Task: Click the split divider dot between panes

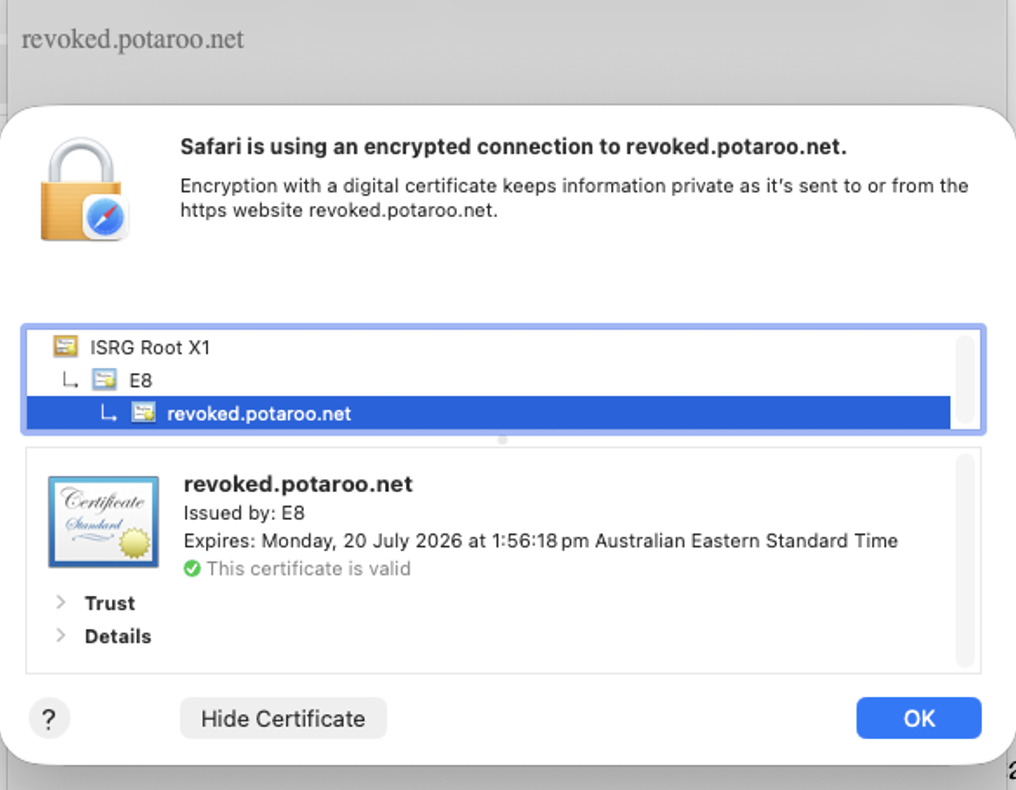Action: pyautogui.click(x=502, y=439)
